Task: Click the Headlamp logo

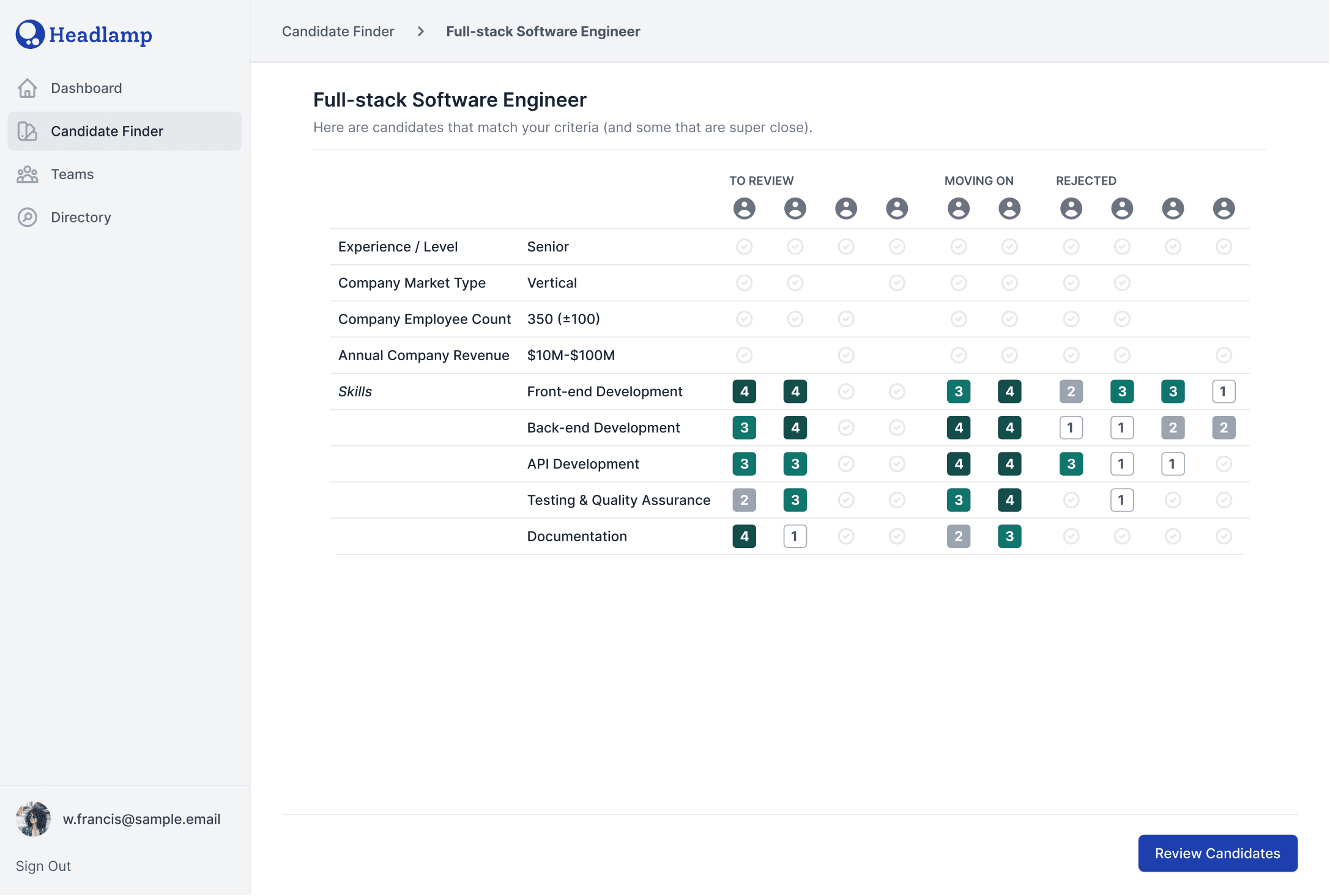Action: coord(84,34)
